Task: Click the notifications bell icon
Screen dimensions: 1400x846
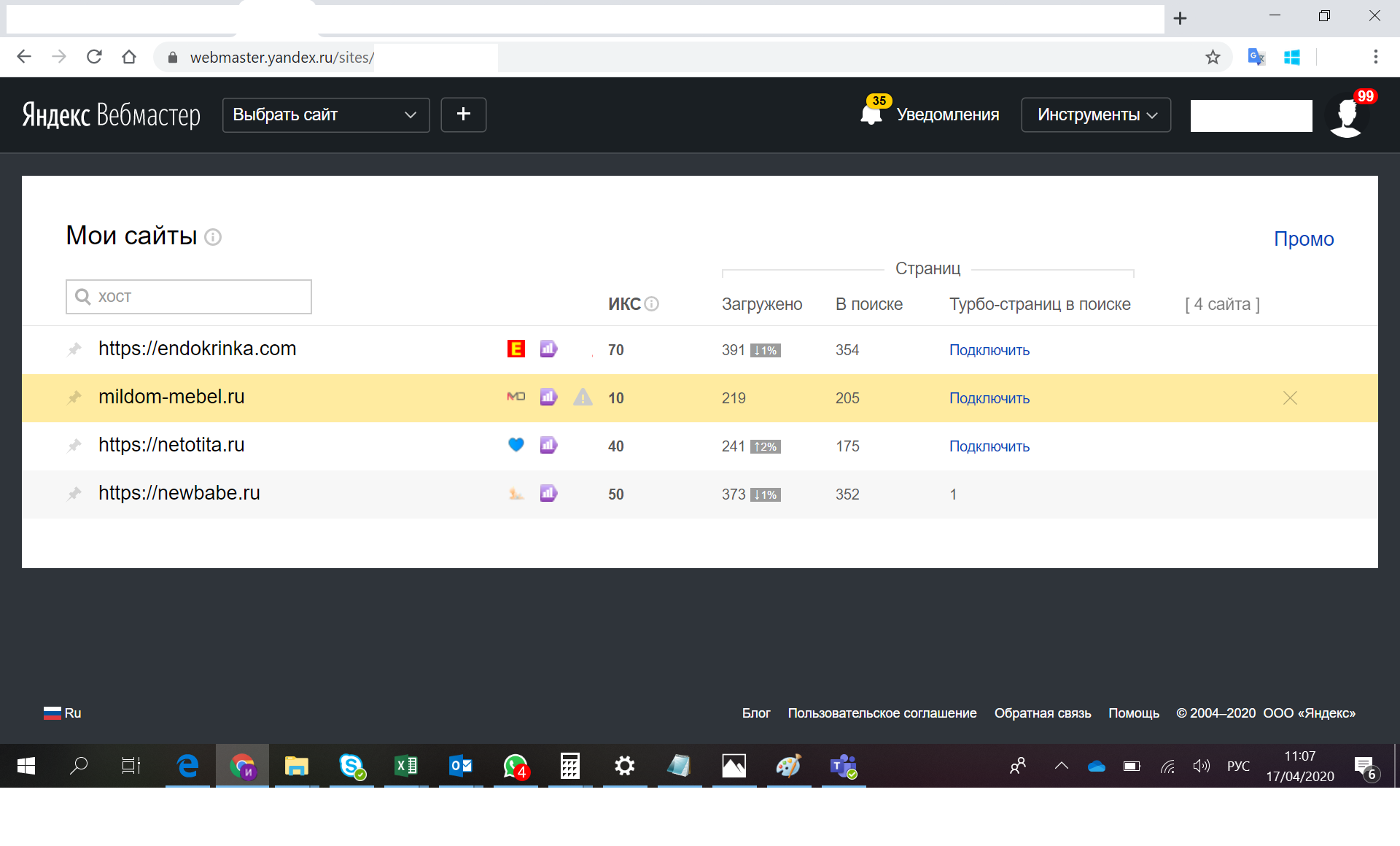Action: tap(871, 115)
